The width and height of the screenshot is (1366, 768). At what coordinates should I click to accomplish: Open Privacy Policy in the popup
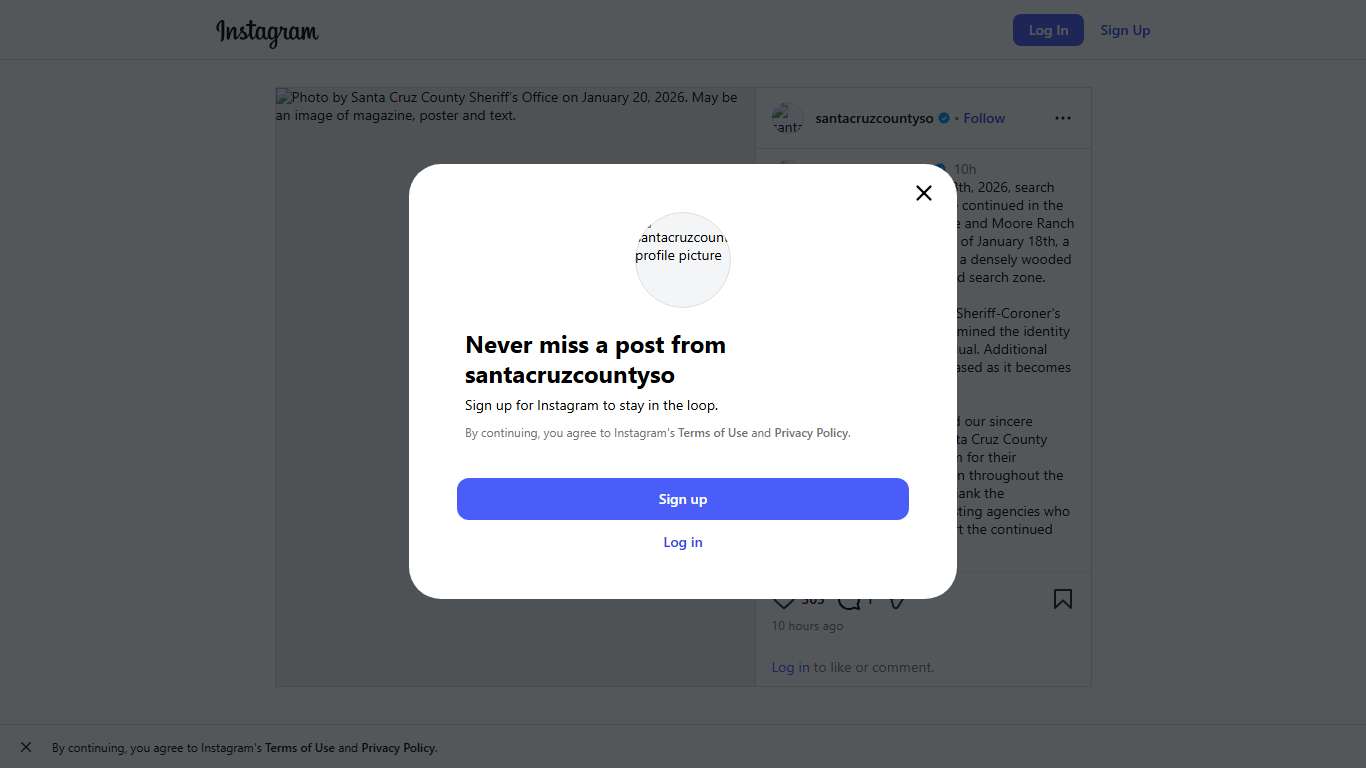(x=811, y=433)
